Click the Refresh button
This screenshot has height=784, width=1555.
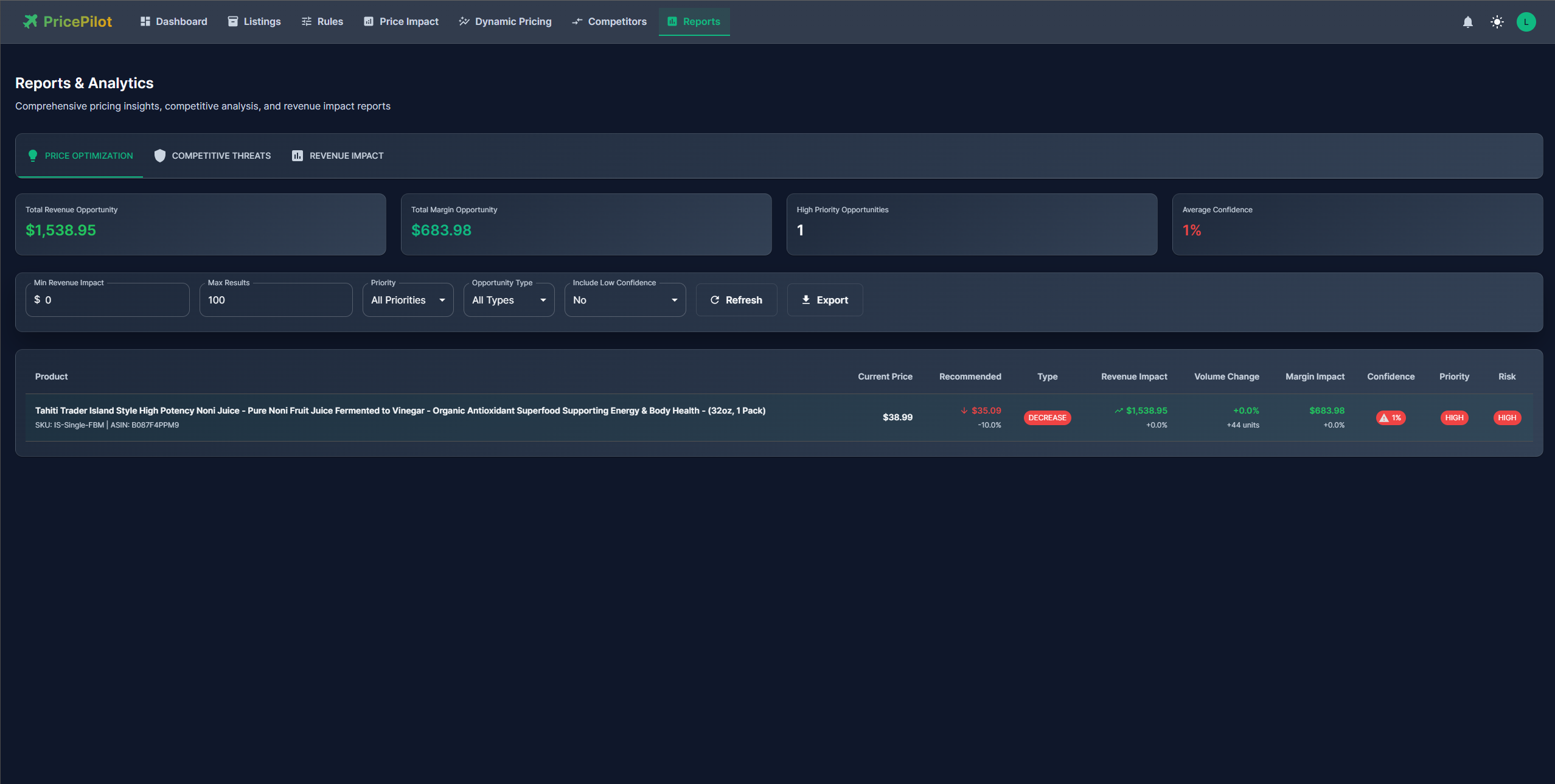pos(736,300)
